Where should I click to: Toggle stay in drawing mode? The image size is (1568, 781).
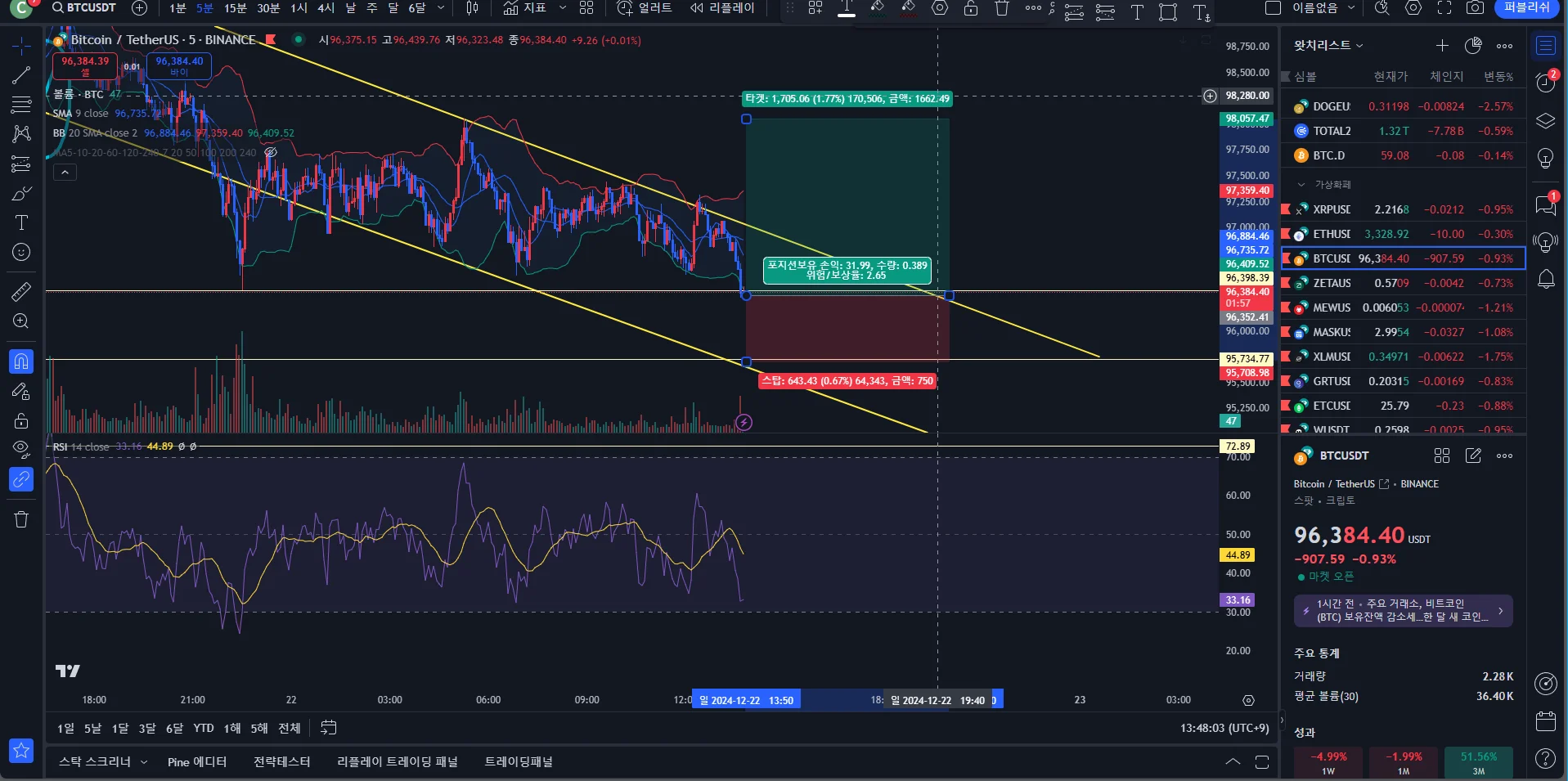[21, 391]
